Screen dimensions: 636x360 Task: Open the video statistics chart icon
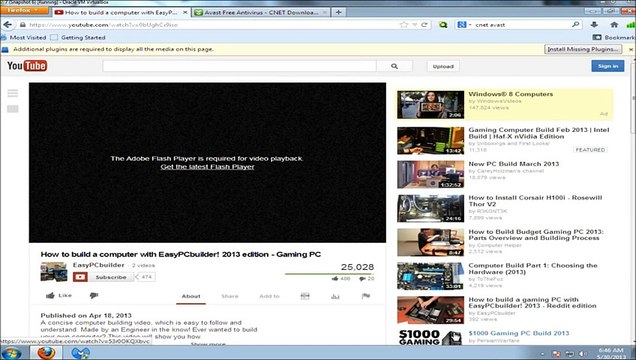tap(335, 296)
